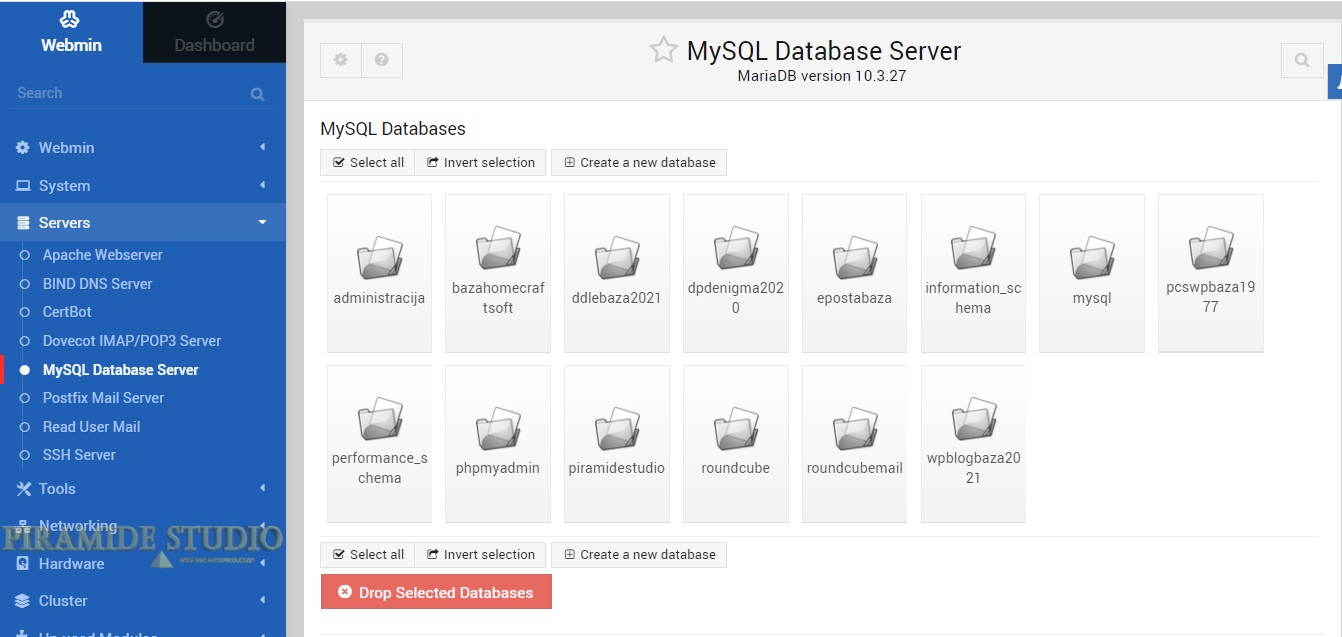Click the sidebar search magnifier icon
The height and width of the screenshot is (637, 1342).
coord(257,94)
